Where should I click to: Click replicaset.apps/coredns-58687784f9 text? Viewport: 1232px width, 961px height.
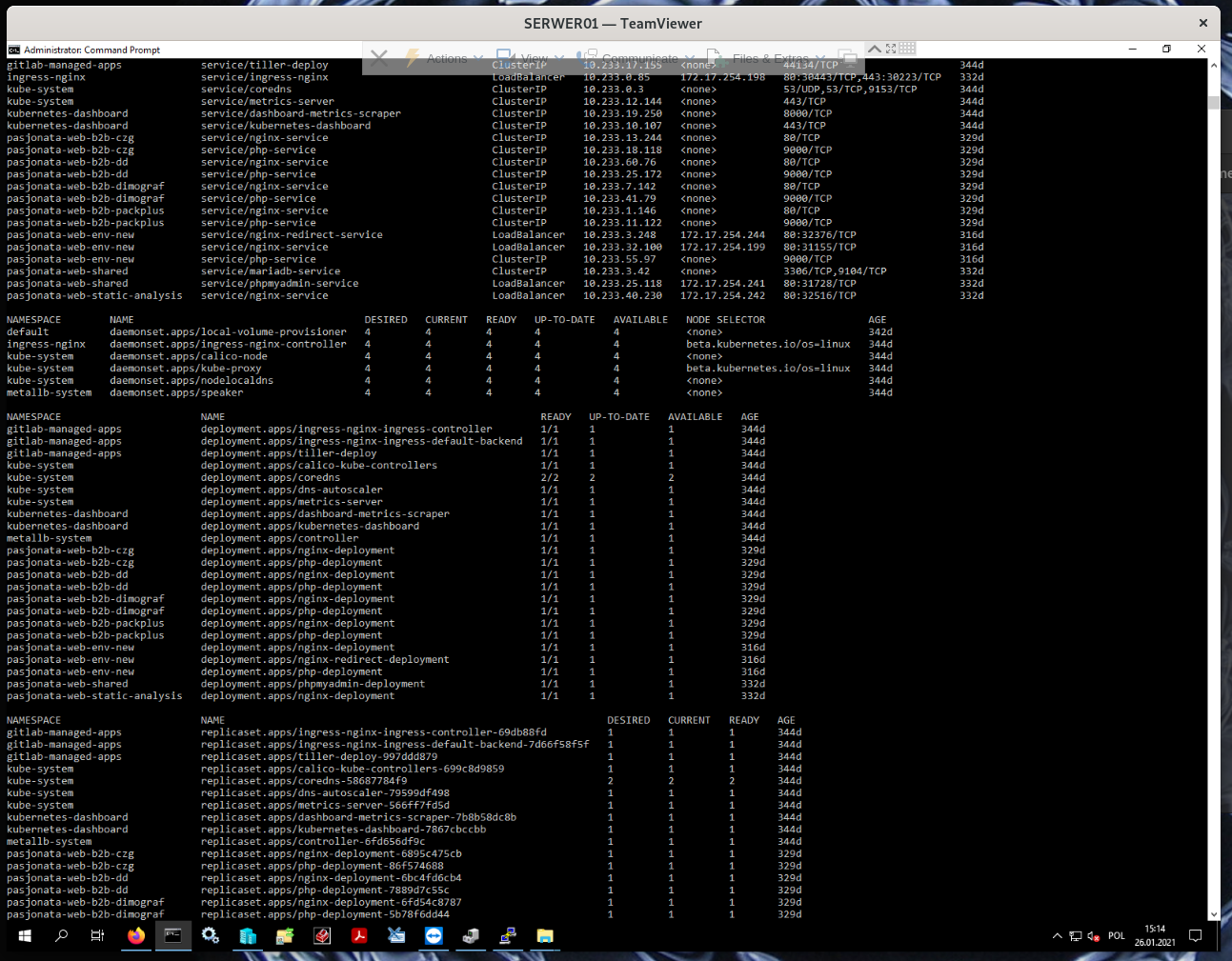pyautogui.click(x=304, y=781)
